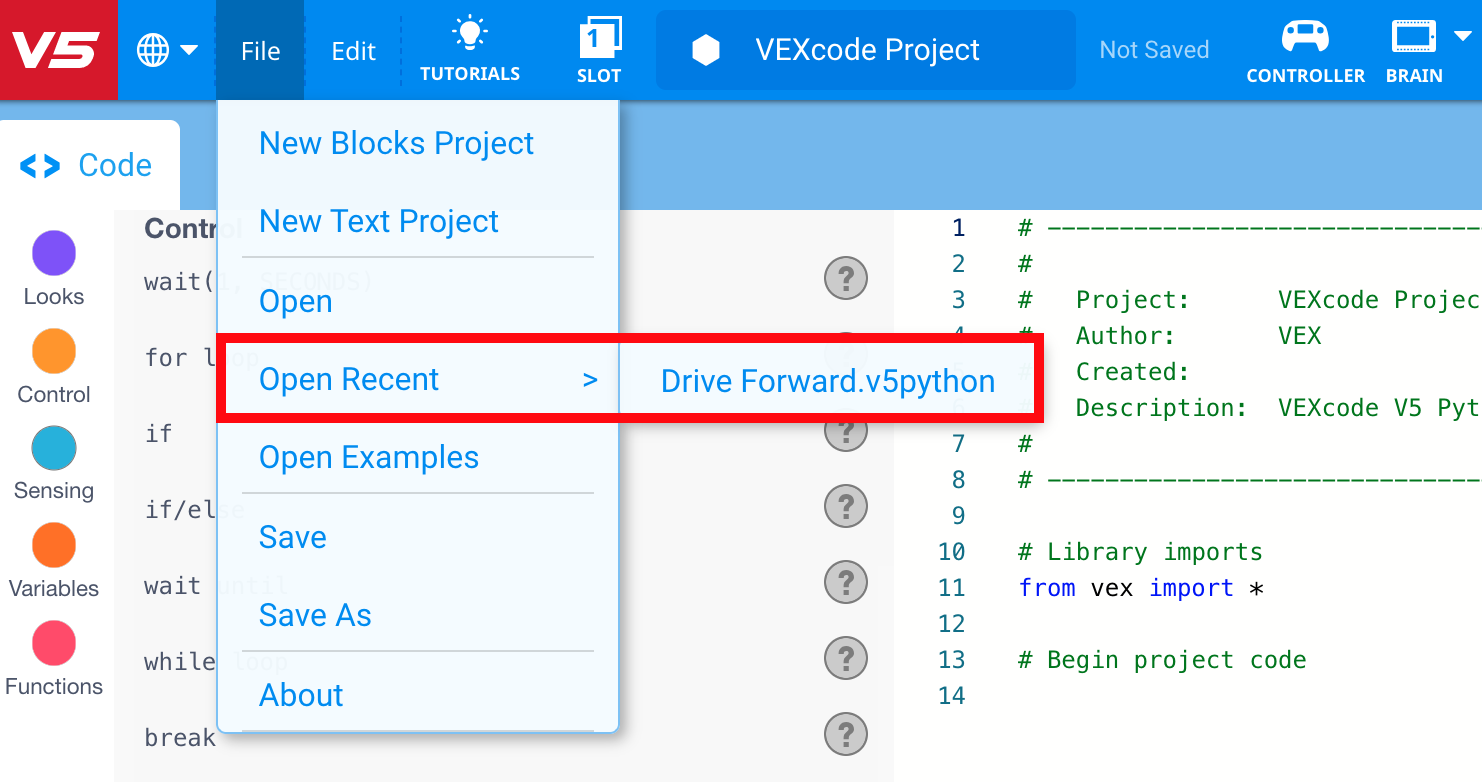
Task: Select the purple Looks category
Action: coord(54,253)
